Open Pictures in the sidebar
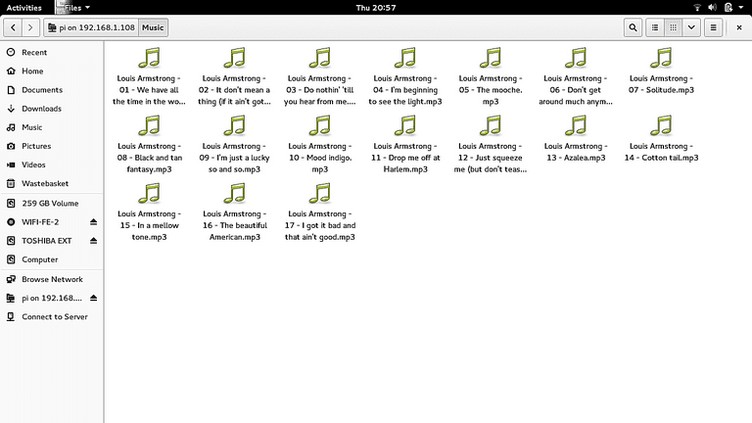Viewport: 752px width, 423px height. [51, 146]
